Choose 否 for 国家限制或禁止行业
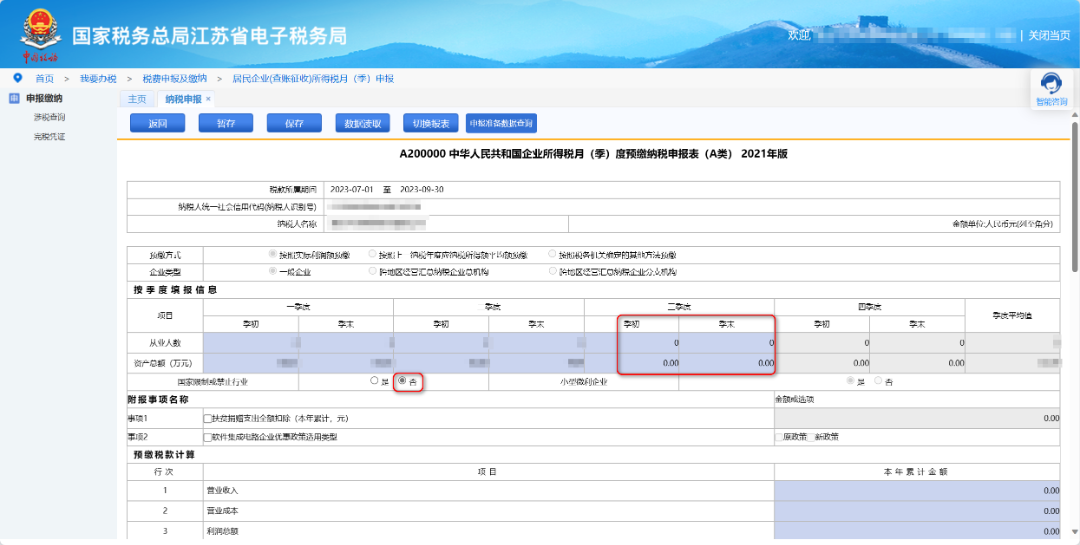Viewport: 1080px width, 545px height. [x=402, y=380]
